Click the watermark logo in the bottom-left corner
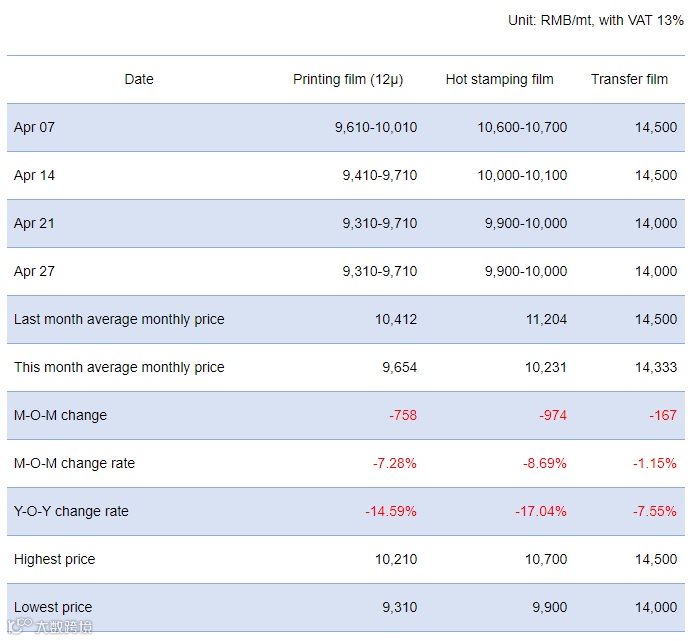Viewport: 700px width, 641px height. 48,627
